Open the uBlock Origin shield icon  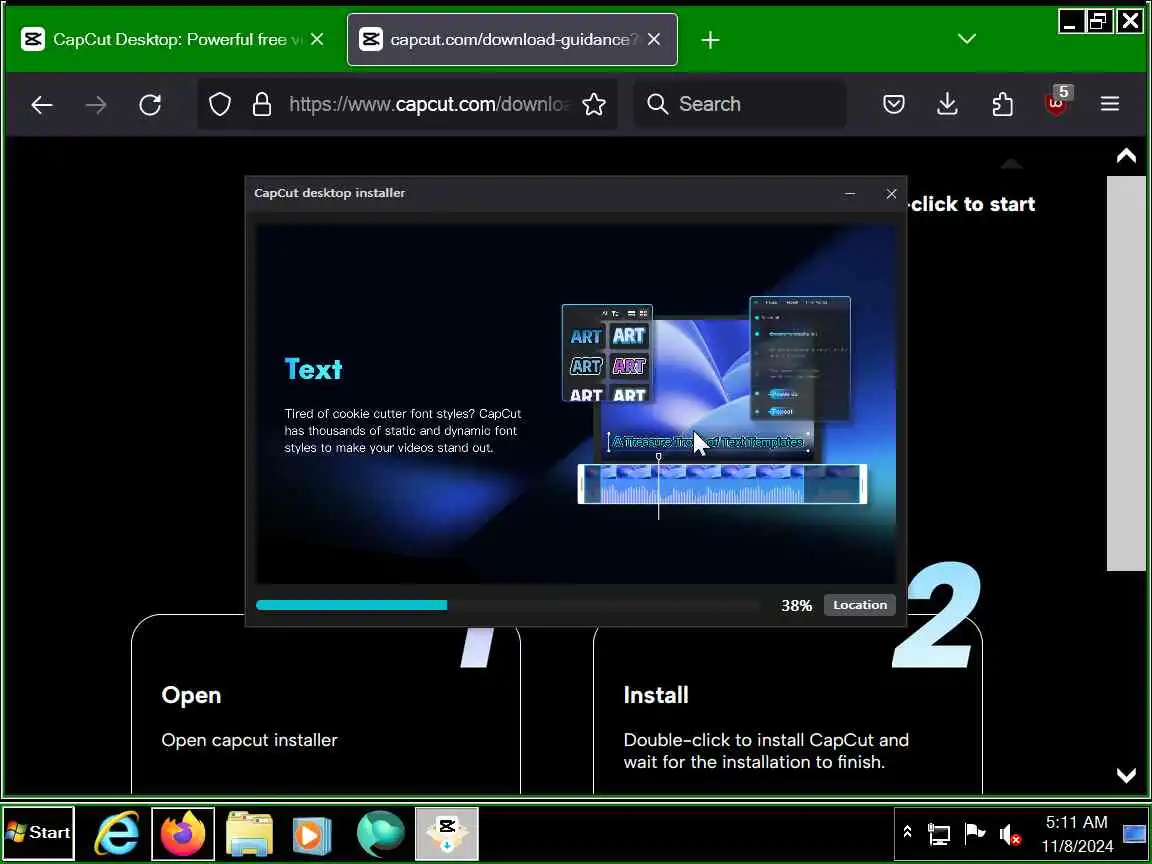(x=1056, y=104)
